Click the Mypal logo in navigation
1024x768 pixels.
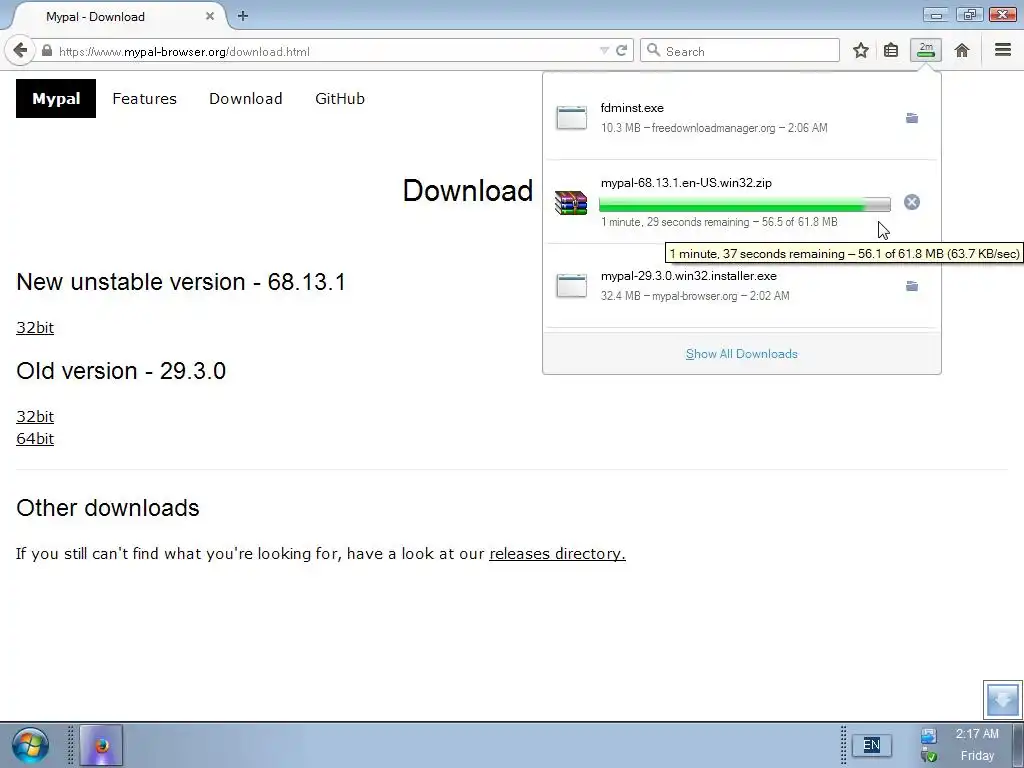[56, 99]
